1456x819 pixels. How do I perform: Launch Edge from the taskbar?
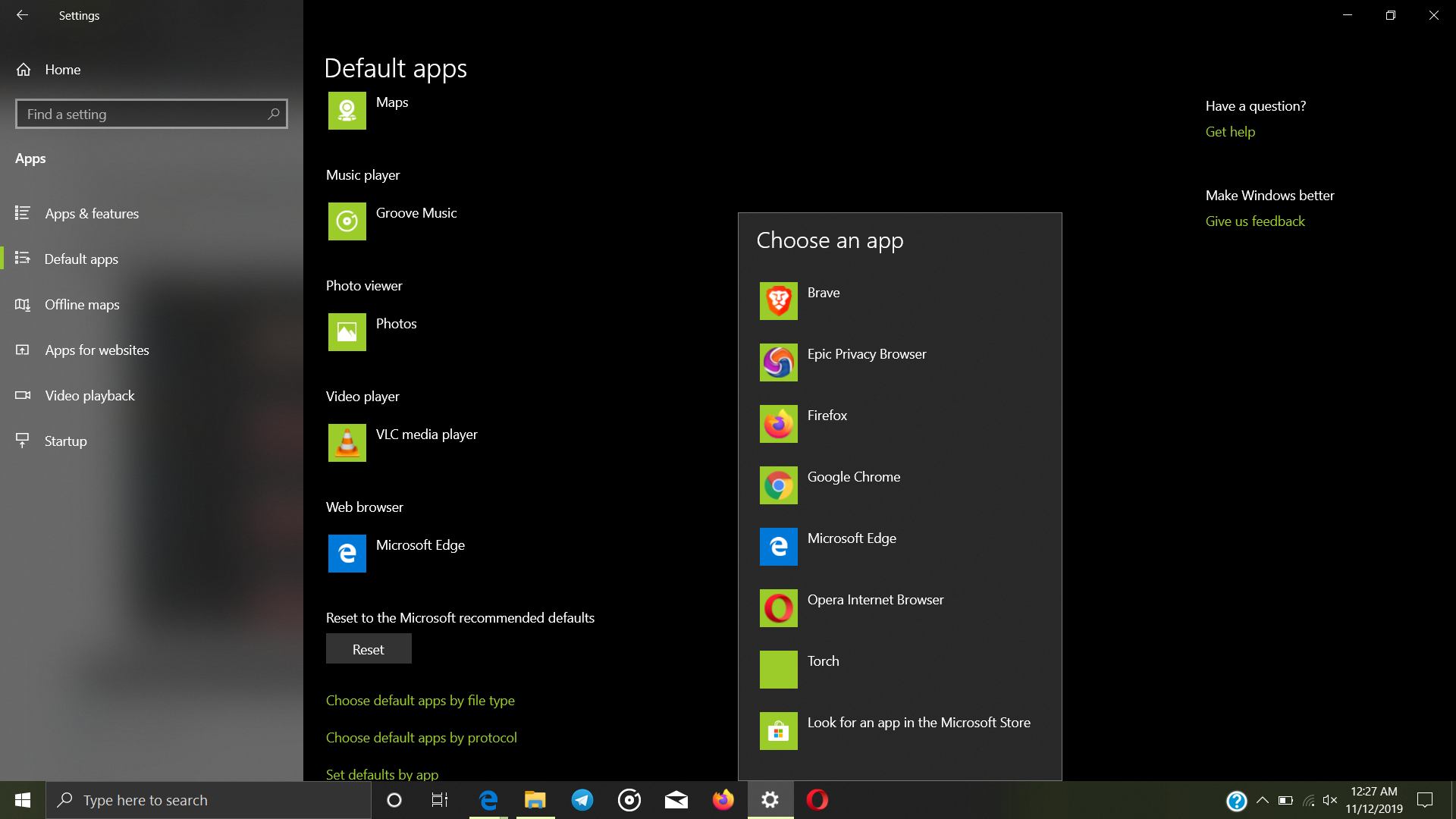tap(488, 800)
